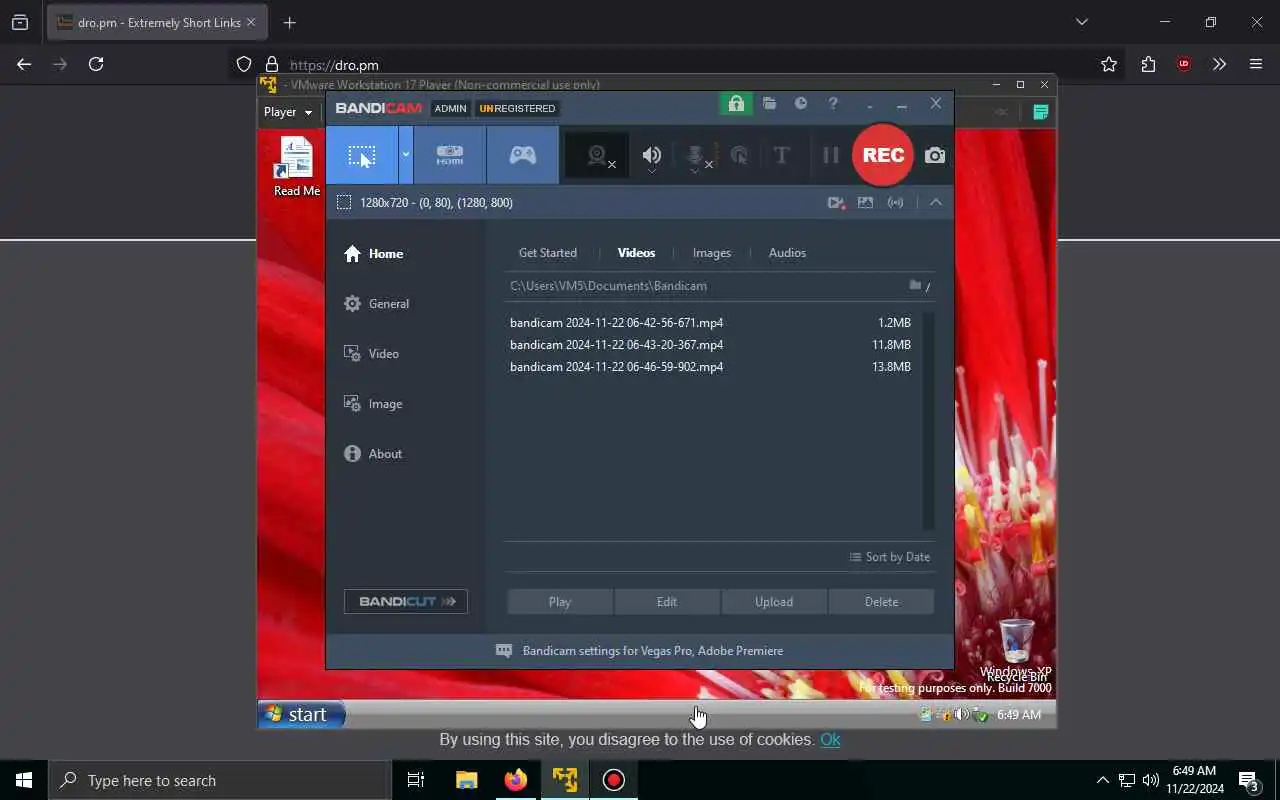
Task: Toggle Bandicam speaker sound icon
Action: point(652,155)
